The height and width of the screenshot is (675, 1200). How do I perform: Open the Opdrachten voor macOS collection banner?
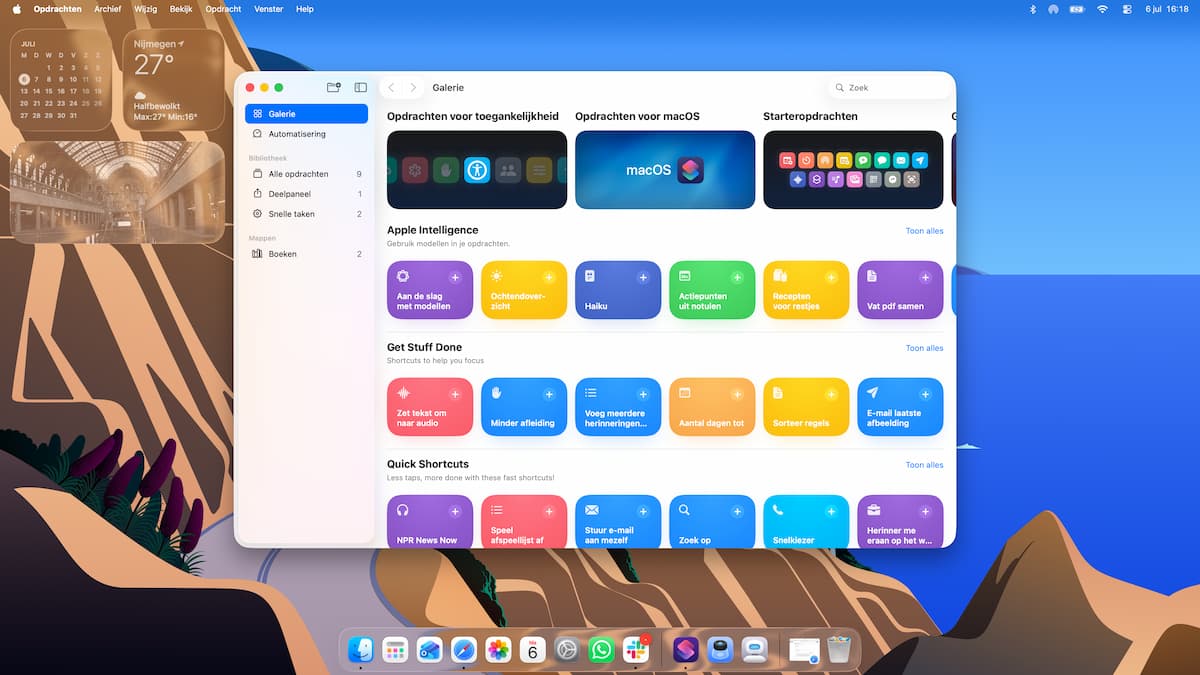(665, 170)
